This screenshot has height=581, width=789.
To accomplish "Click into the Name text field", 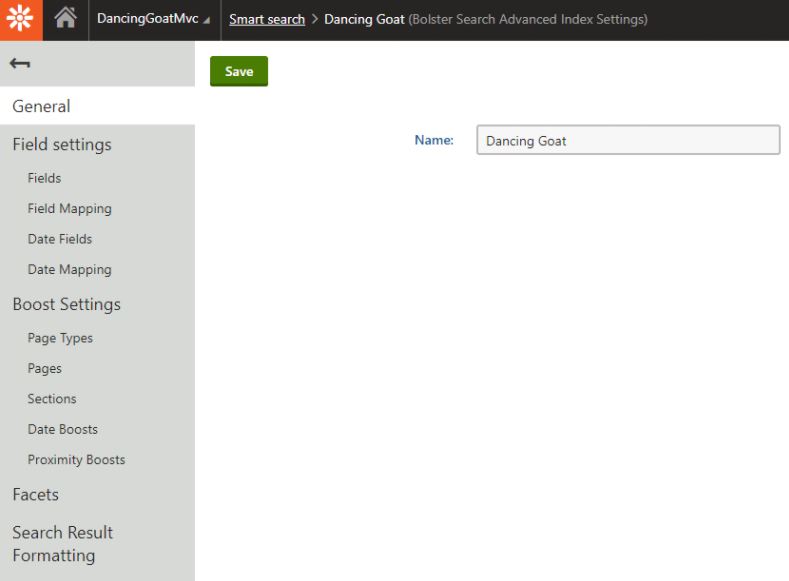I will (627, 141).
